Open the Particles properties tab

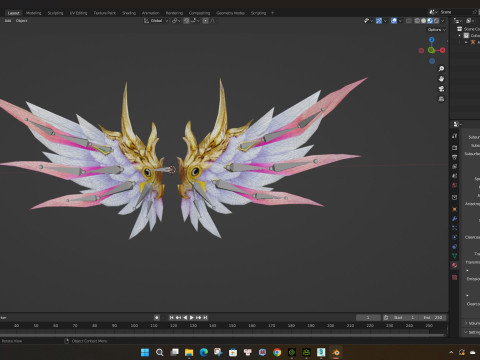coord(455,228)
